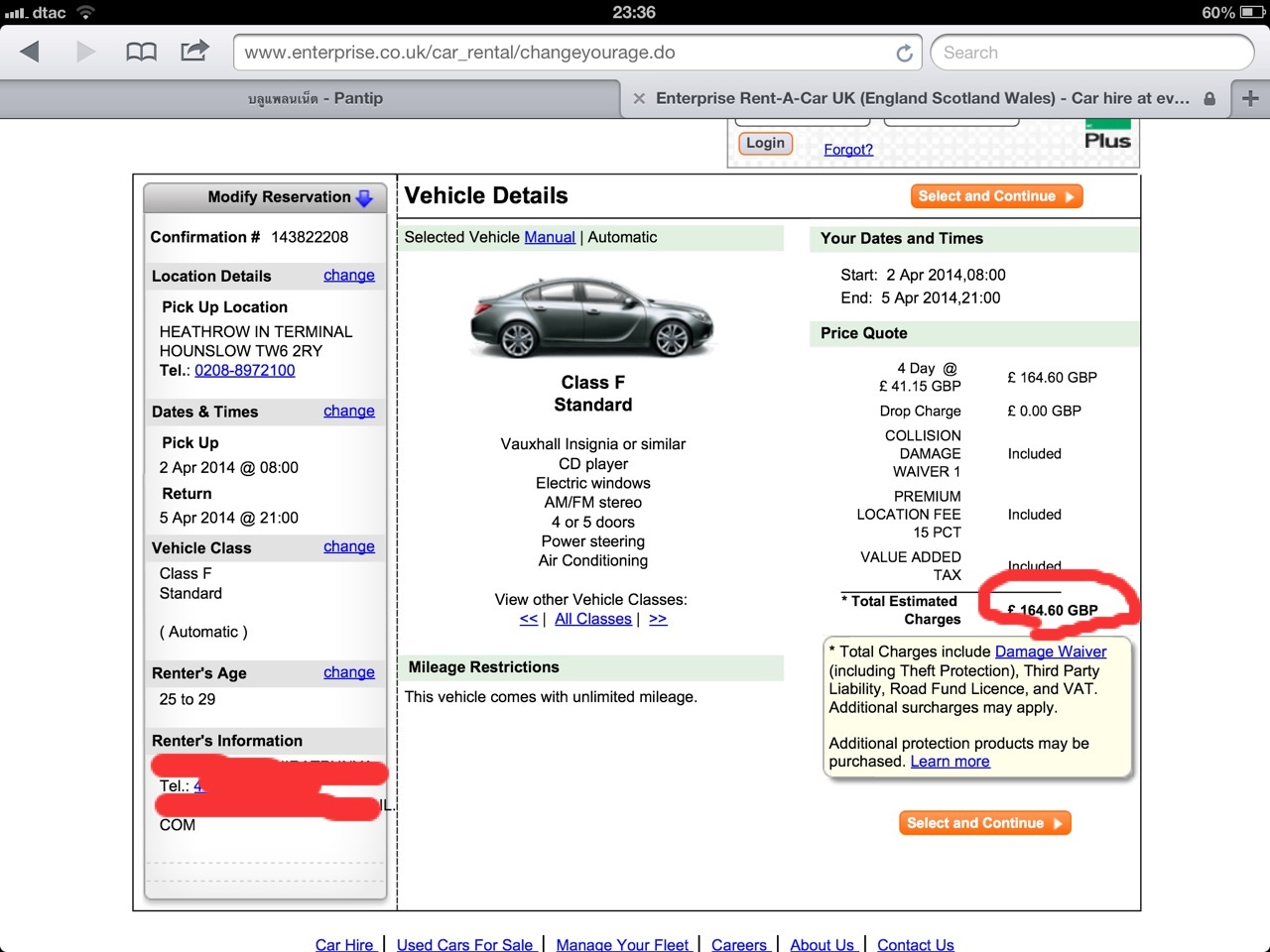Open Used Cars For Sale footer link
The height and width of the screenshot is (952, 1270).
tap(465, 944)
